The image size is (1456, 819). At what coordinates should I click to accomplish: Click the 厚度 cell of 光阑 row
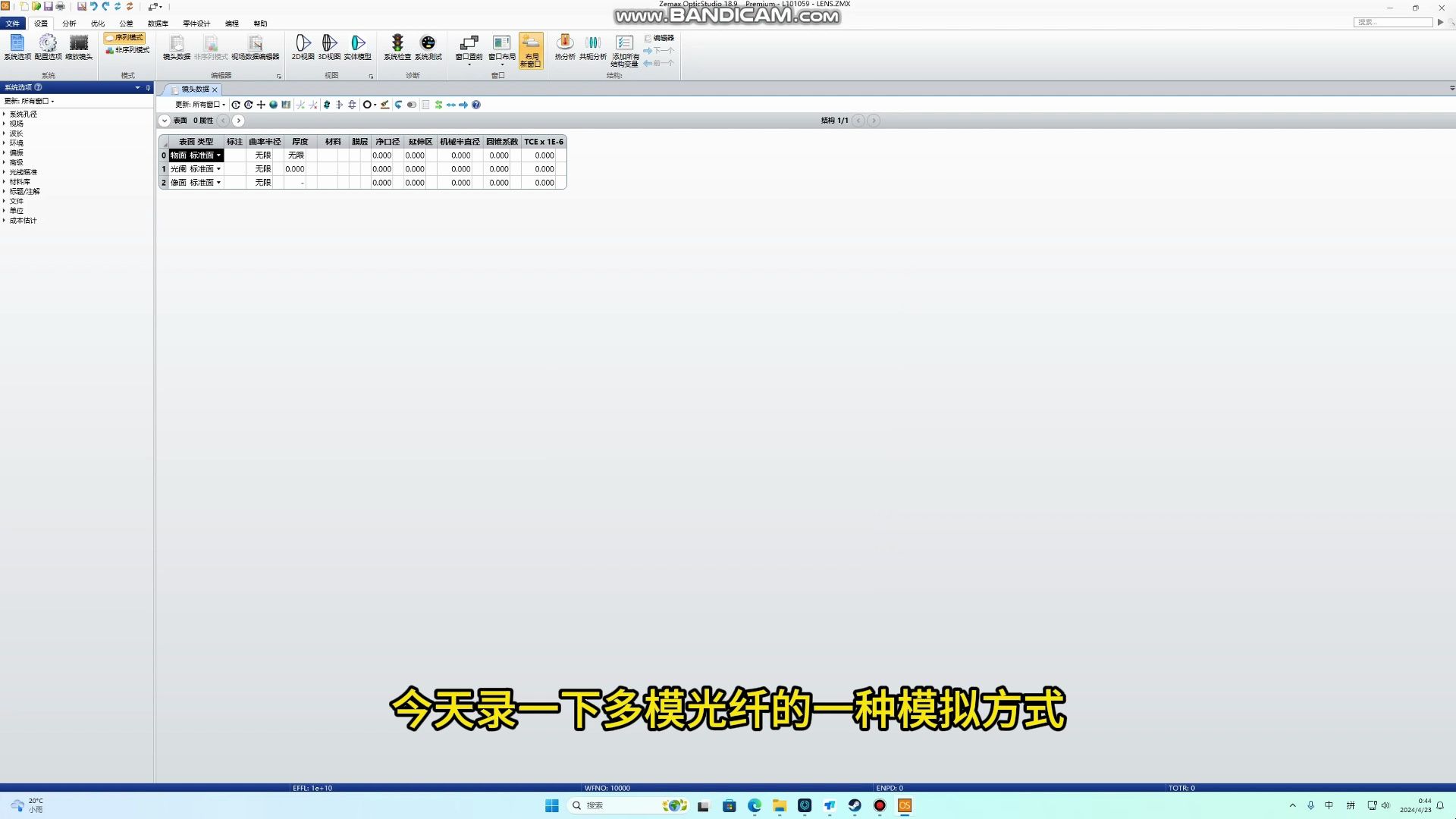click(294, 169)
